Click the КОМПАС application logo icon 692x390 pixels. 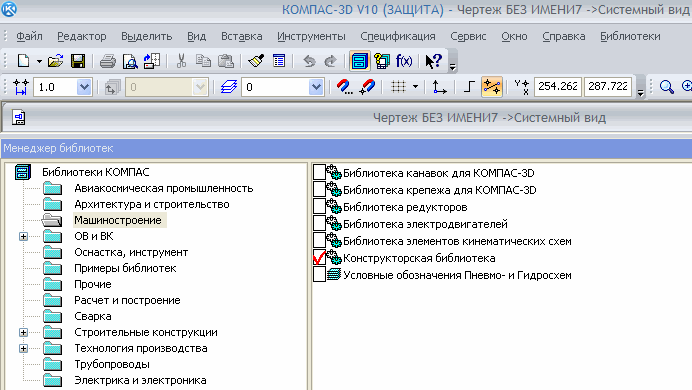point(9,9)
